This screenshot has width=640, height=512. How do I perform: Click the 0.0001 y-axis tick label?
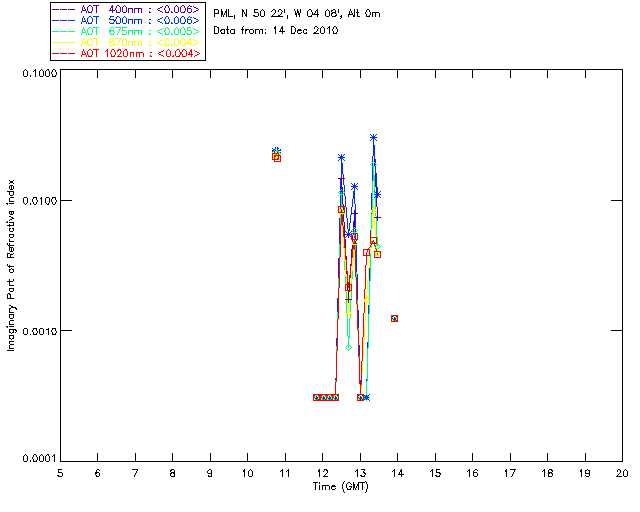[40, 459]
